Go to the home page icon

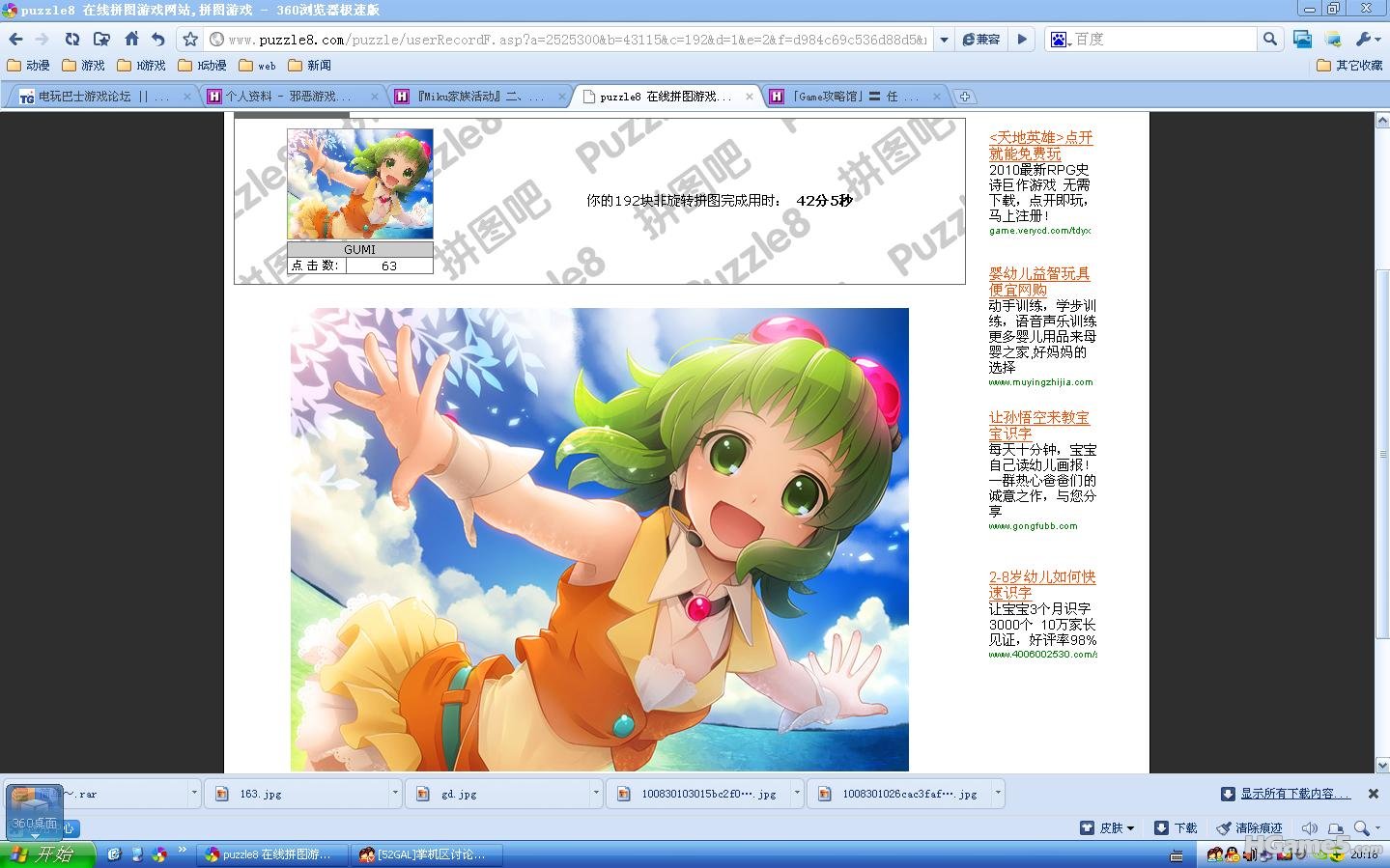click(x=132, y=40)
